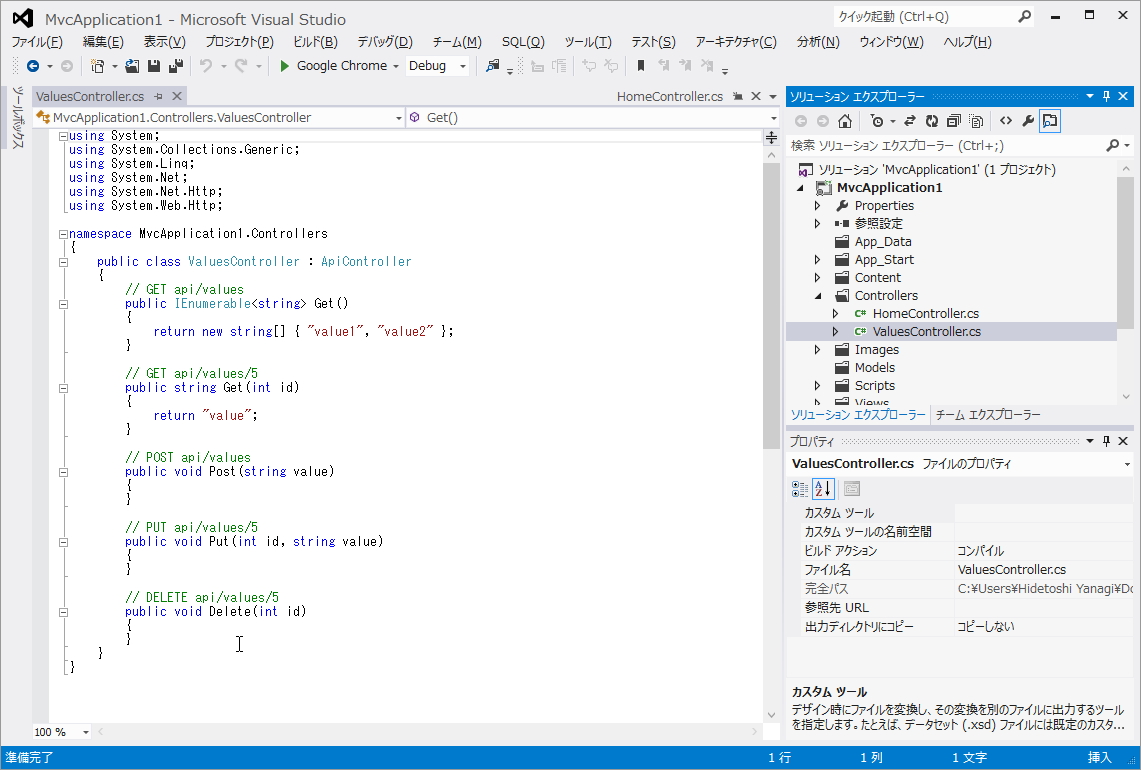The height and width of the screenshot is (770, 1141).
Task: Click the Open File icon in the toolbar
Action: pyautogui.click(x=132, y=66)
